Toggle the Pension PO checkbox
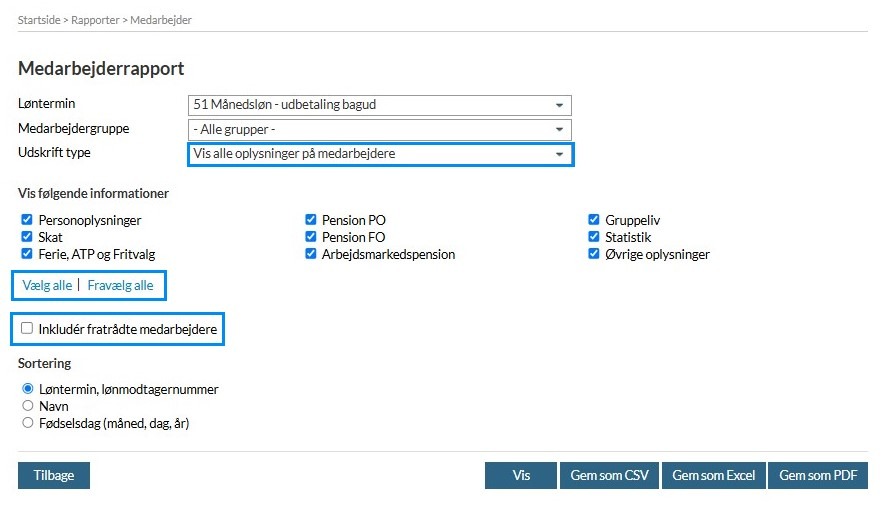Screen dimensions: 888x516 tap(311, 220)
